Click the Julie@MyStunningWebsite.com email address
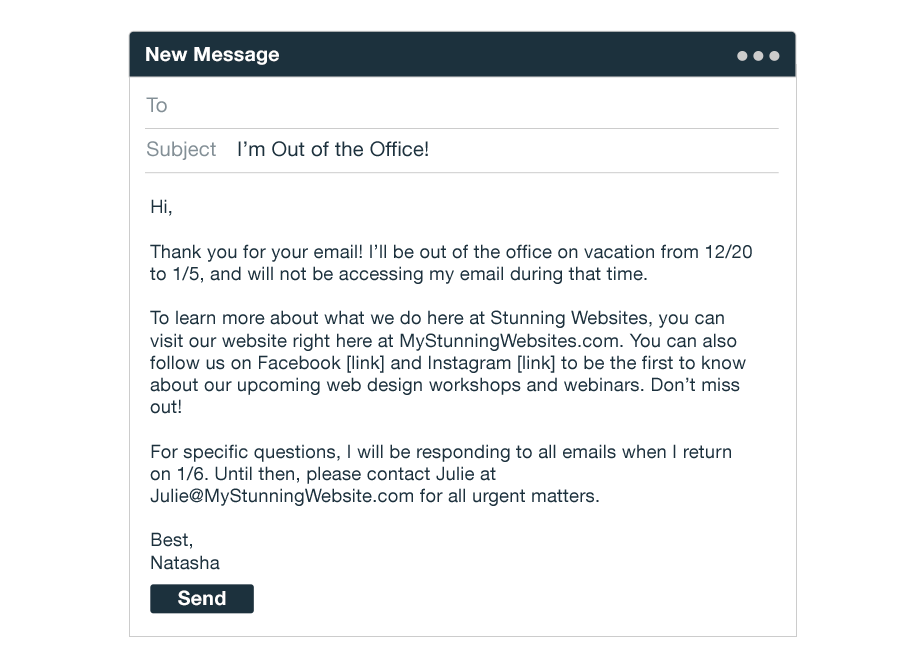Image resolution: width=924 pixels, height=661 pixels. (282, 496)
